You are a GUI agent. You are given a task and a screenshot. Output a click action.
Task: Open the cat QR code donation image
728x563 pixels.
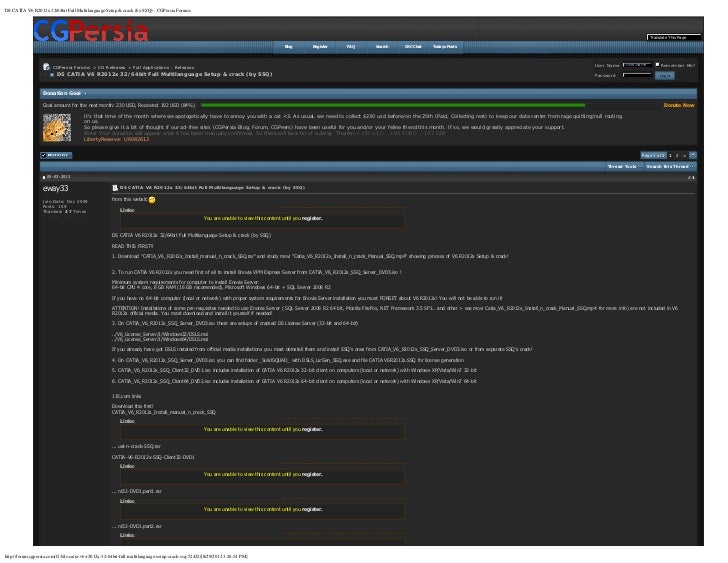[57, 128]
